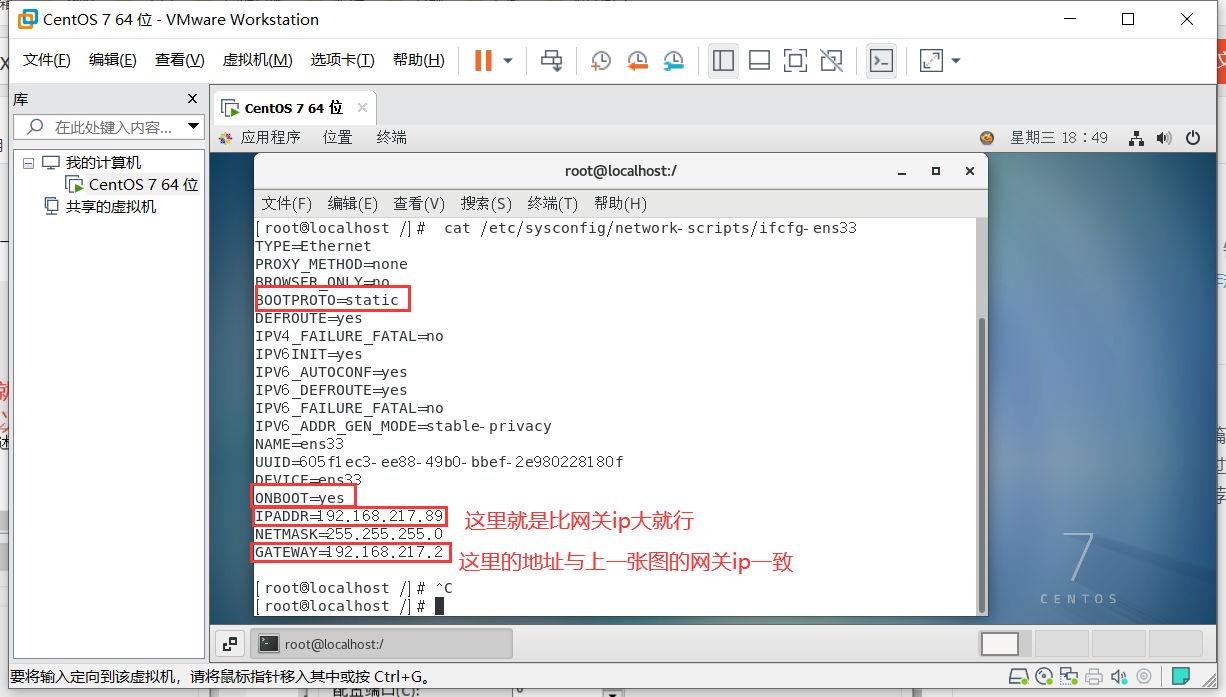Image resolution: width=1226 pixels, height=697 pixels.
Task: Click the terminal command prompt cursor
Action: pyautogui.click(x=439, y=606)
